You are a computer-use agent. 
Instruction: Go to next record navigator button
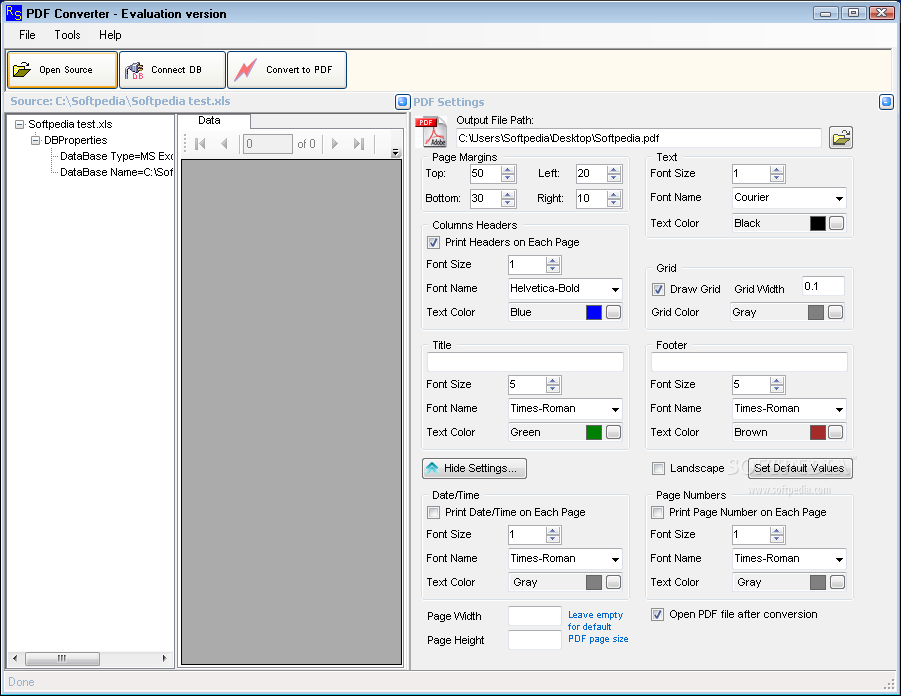pos(335,144)
